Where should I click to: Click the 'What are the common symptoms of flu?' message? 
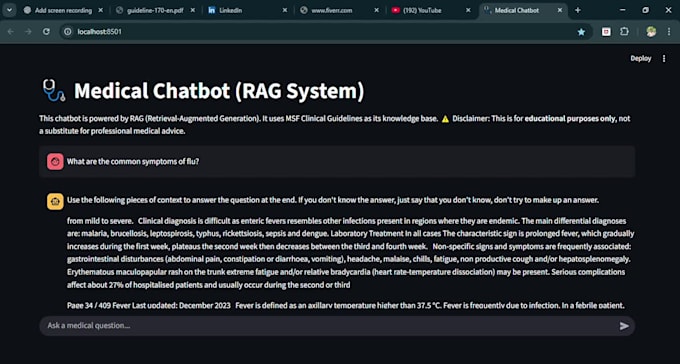pyautogui.click(x=133, y=162)
